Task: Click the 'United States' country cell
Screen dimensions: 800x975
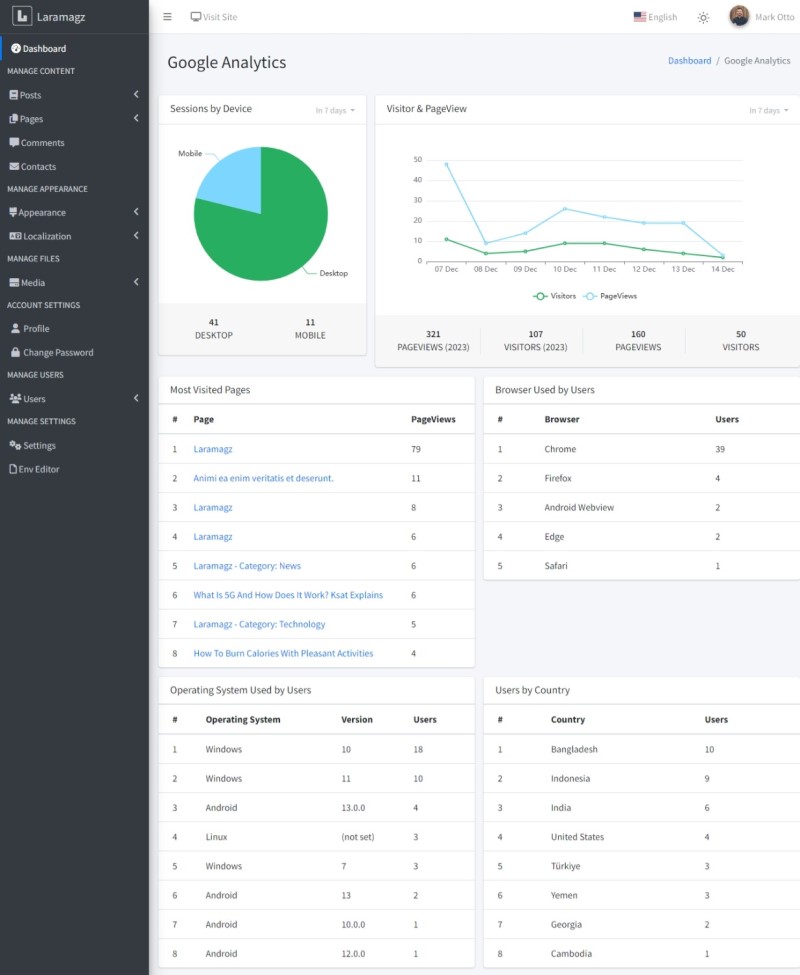Action: click(577, 837)
